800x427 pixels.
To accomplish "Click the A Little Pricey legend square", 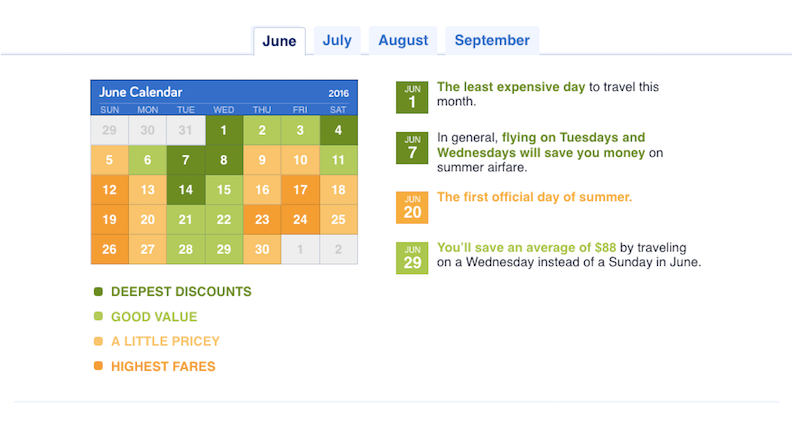I will click(98, 341).
